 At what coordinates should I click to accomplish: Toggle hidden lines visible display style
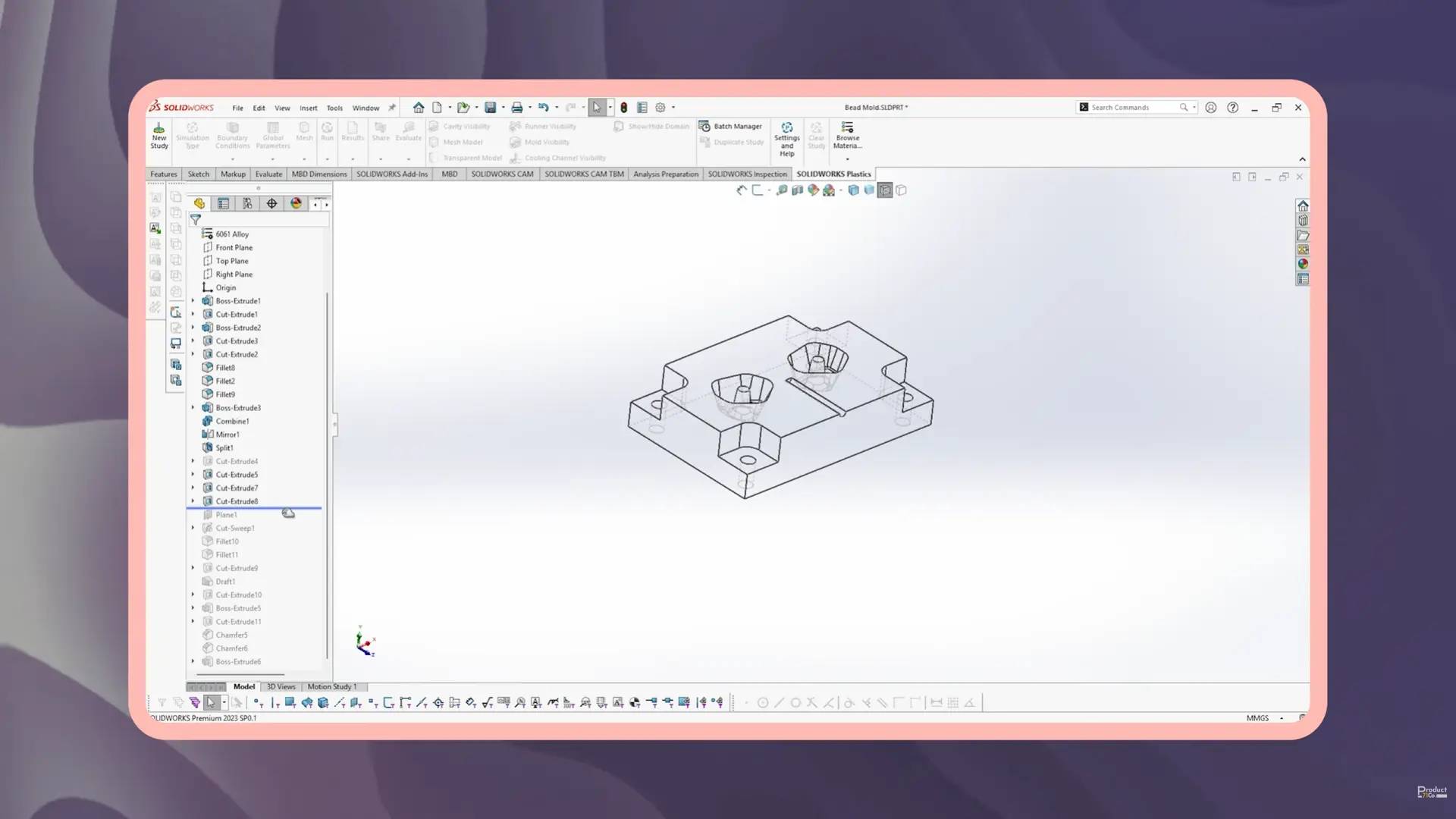point(885,190)
